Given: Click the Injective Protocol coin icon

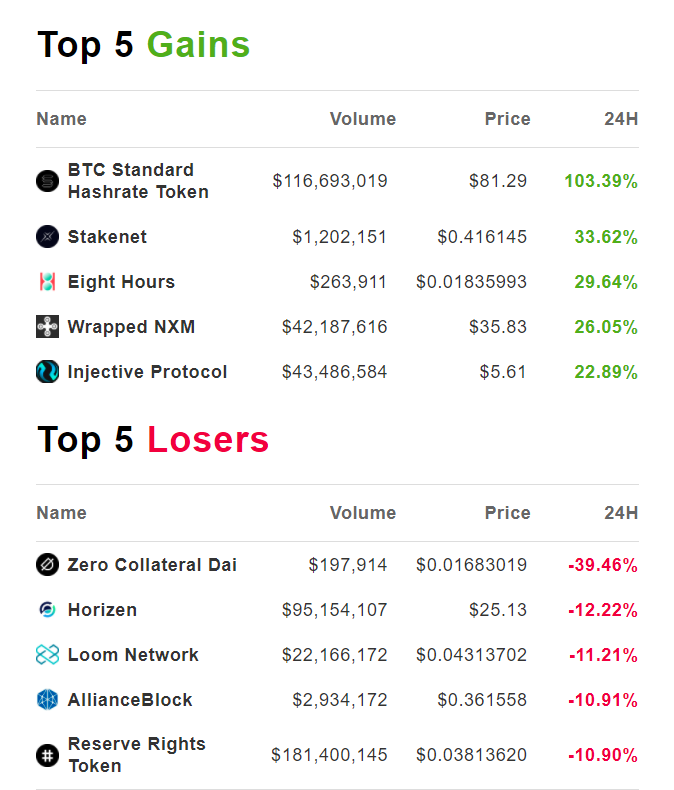Looking at the screenshot, I should pos(47,372).
